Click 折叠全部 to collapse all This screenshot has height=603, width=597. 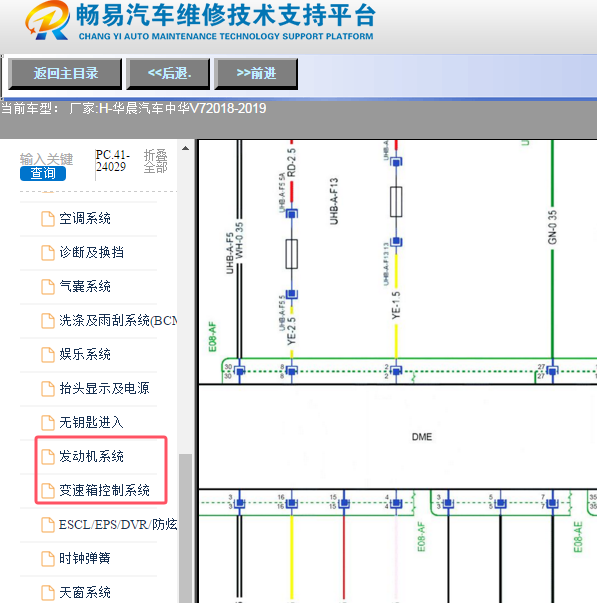155,161
